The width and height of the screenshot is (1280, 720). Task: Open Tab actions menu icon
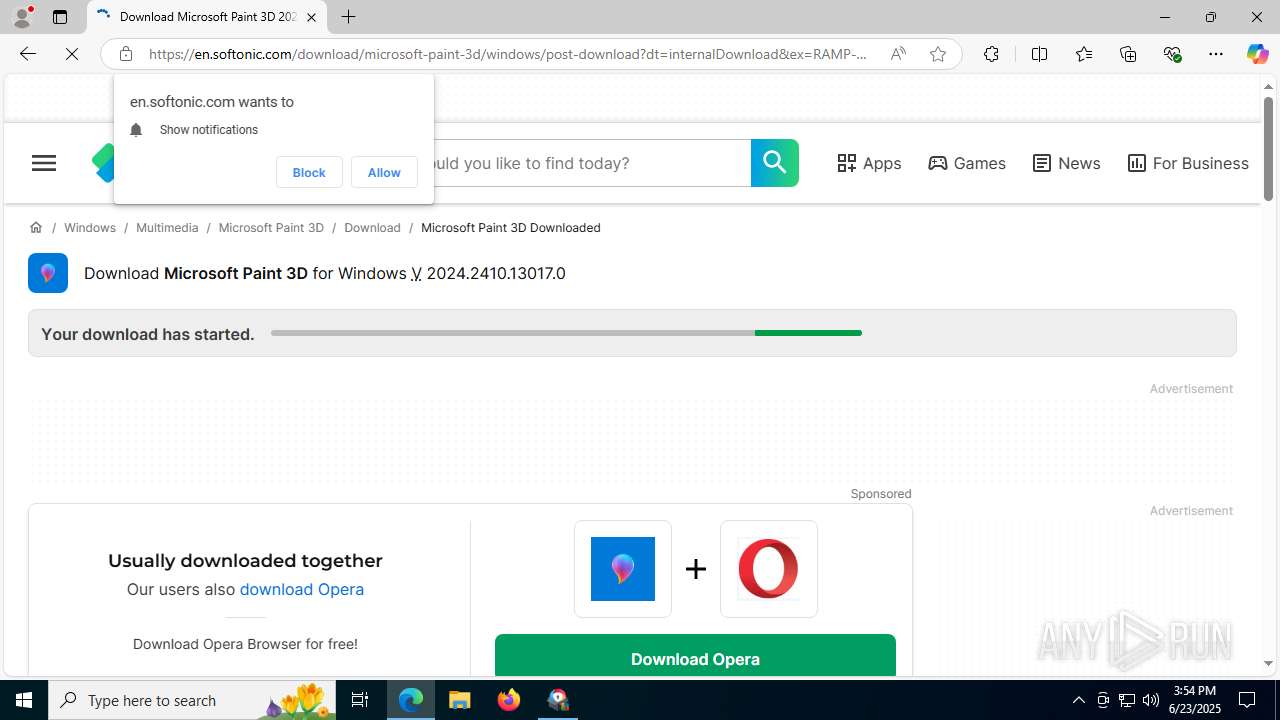[x=60, y=17]
